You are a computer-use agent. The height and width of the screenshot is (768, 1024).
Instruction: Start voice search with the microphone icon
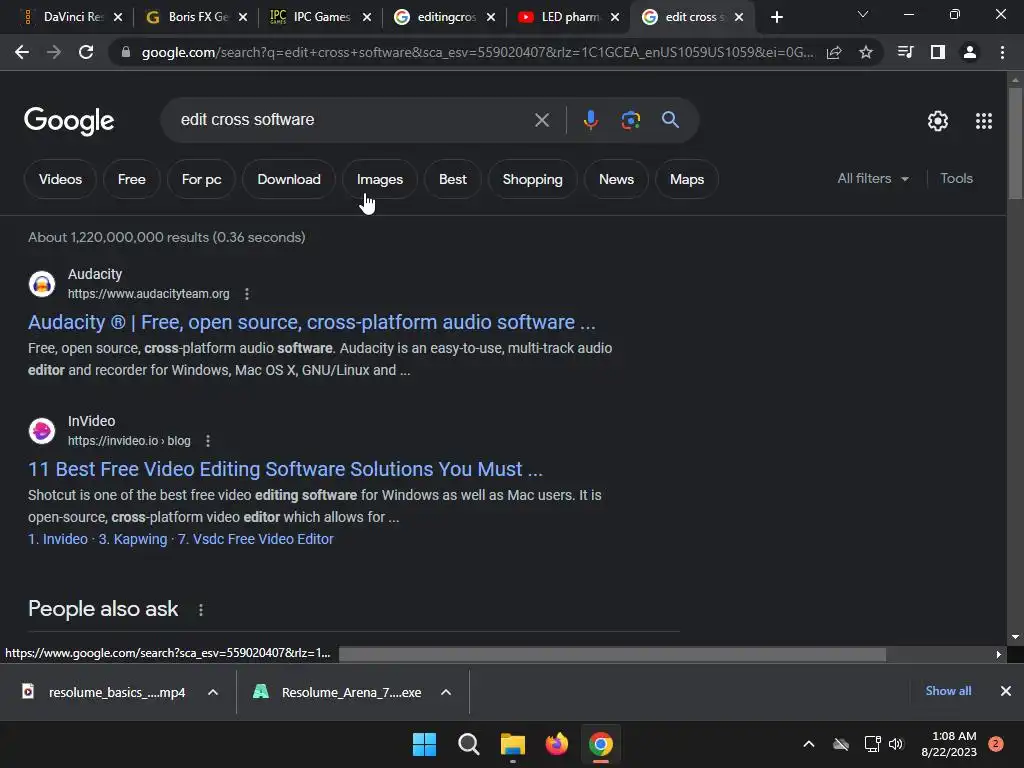click(590, 120)
